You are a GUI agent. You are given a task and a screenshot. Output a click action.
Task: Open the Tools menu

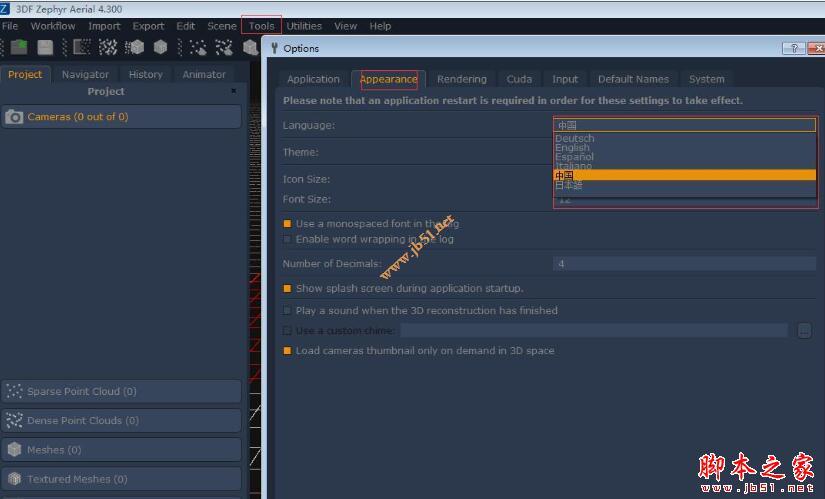tap(261, 26)
